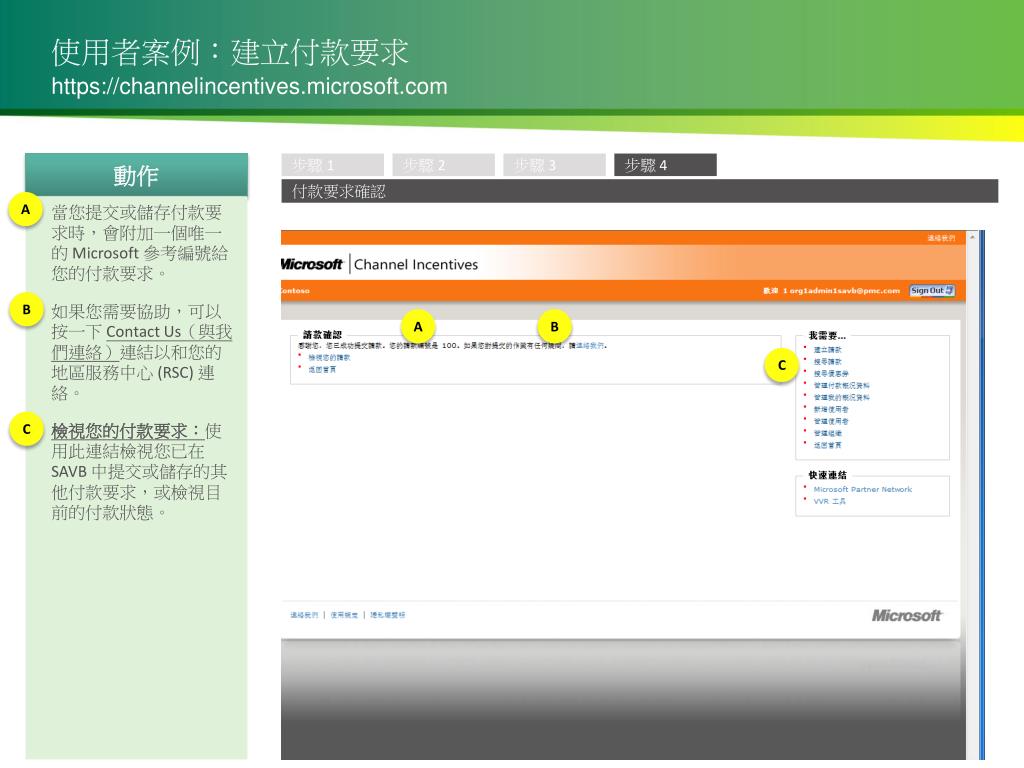1024x768 pixels.
Task: Click the Contoso organization name
Action: [x=295, y=291]
